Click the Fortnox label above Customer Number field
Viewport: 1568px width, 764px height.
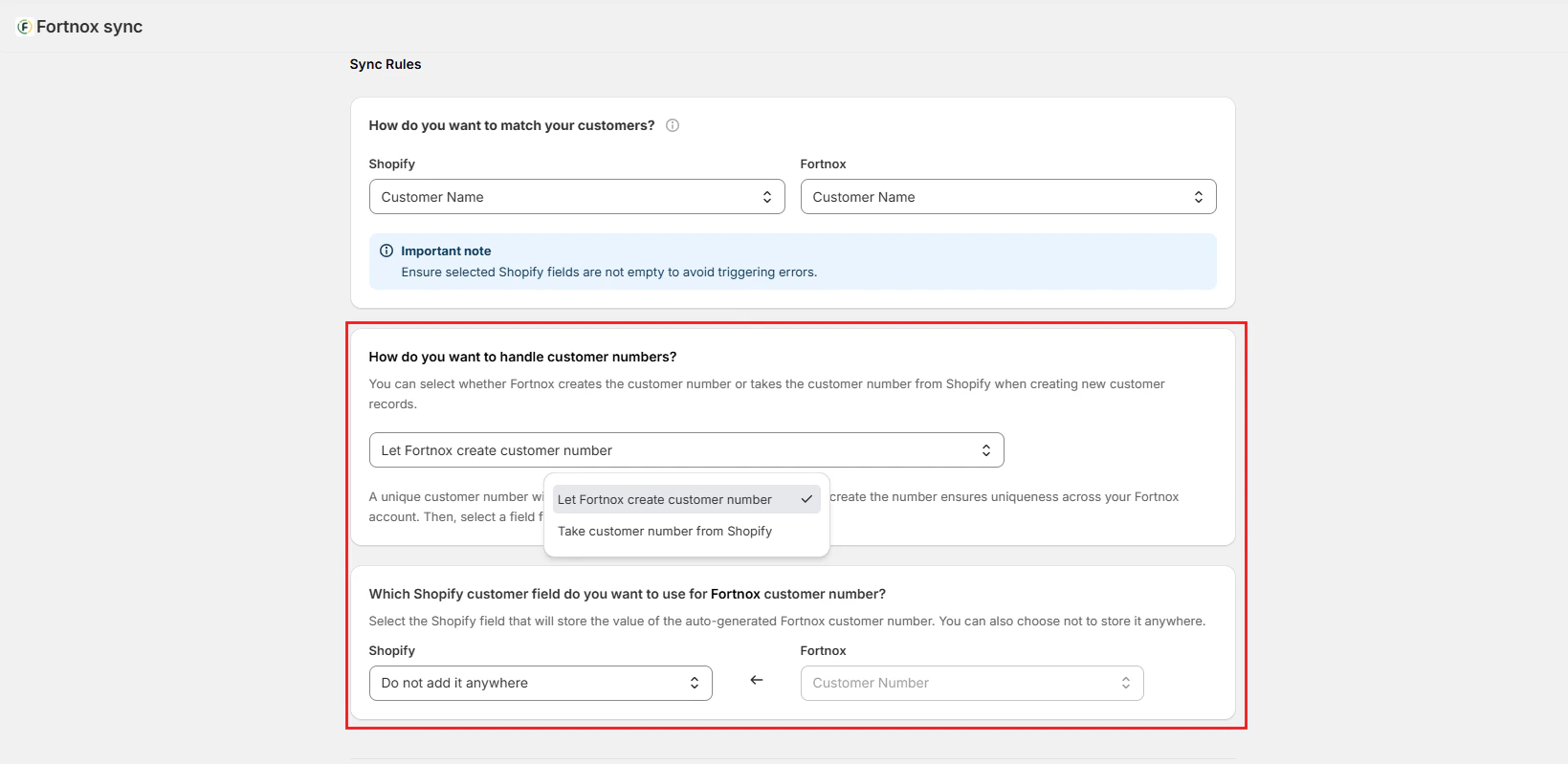click(824, 650)
